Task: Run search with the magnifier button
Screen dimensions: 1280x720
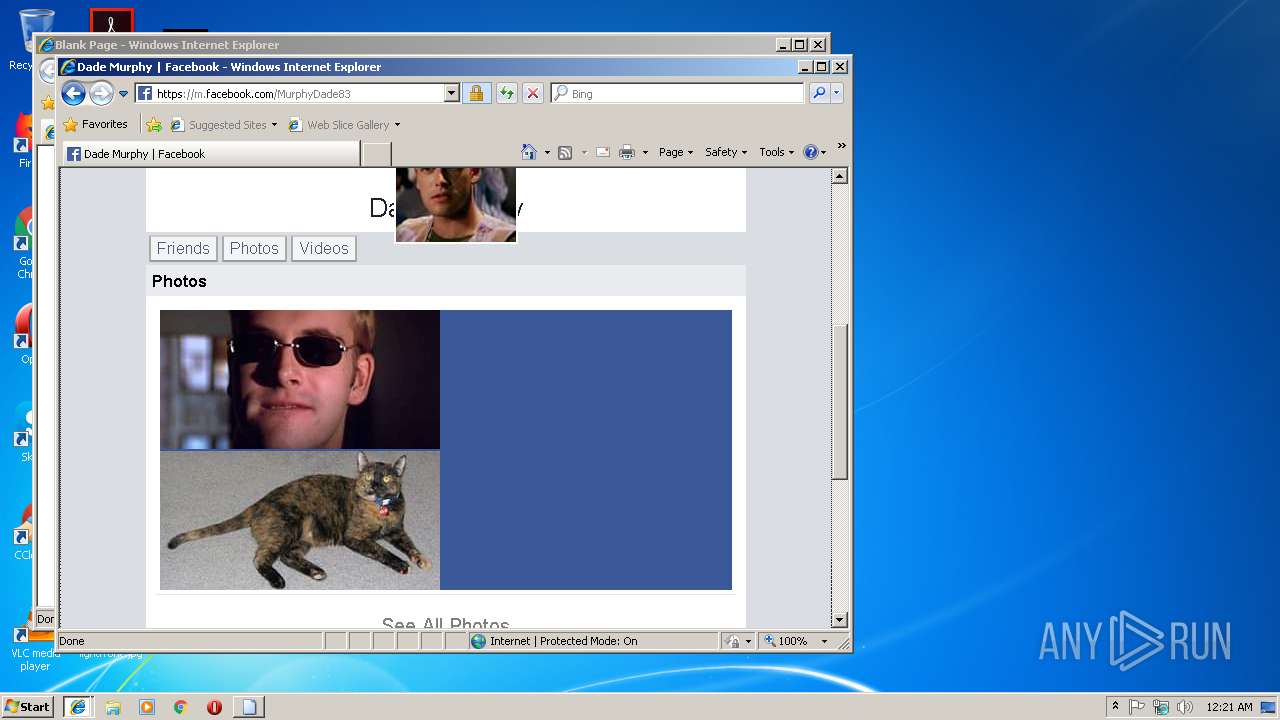Action: pos(819,93)
